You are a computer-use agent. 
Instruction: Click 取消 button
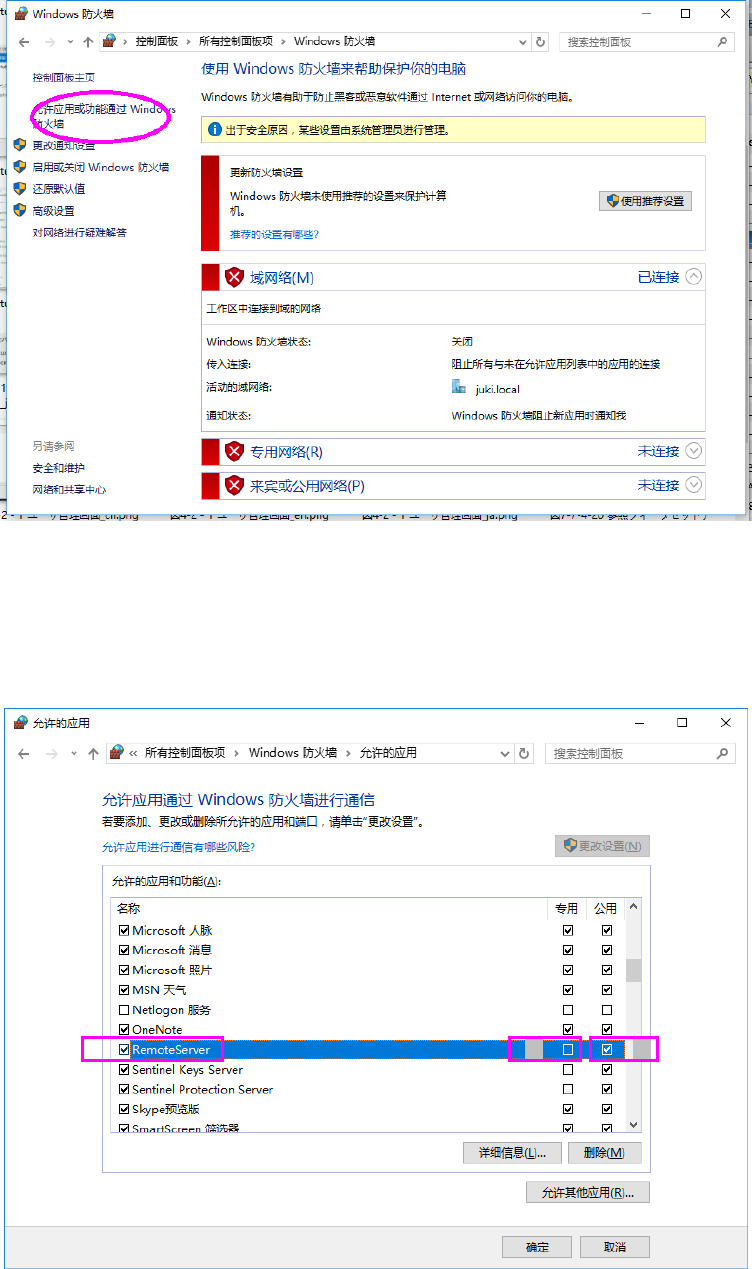coord(614,1247)
